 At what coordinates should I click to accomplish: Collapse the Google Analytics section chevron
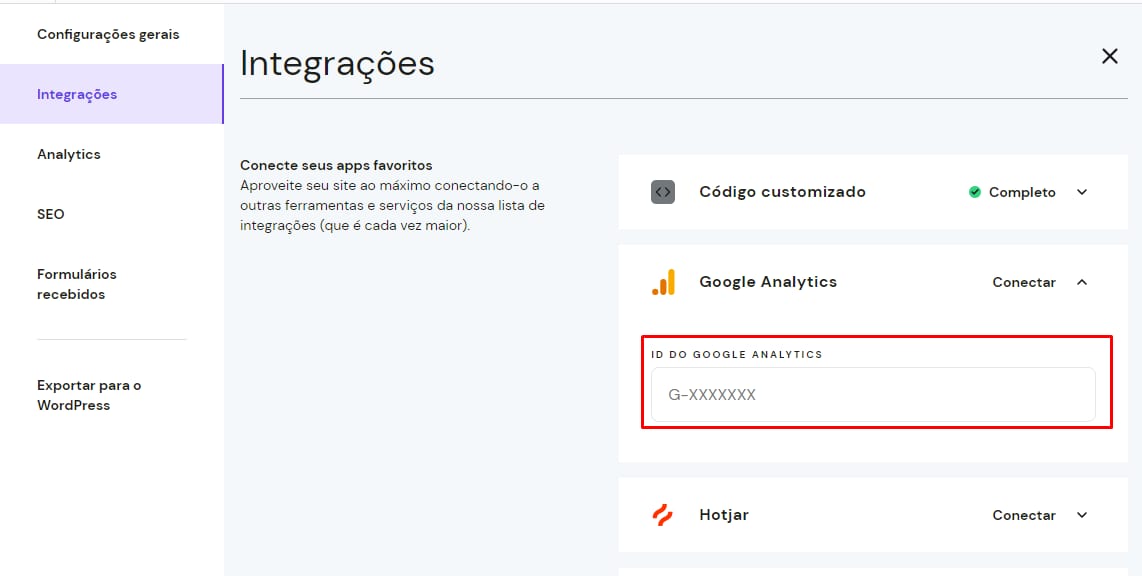[x=1082, y=282]
